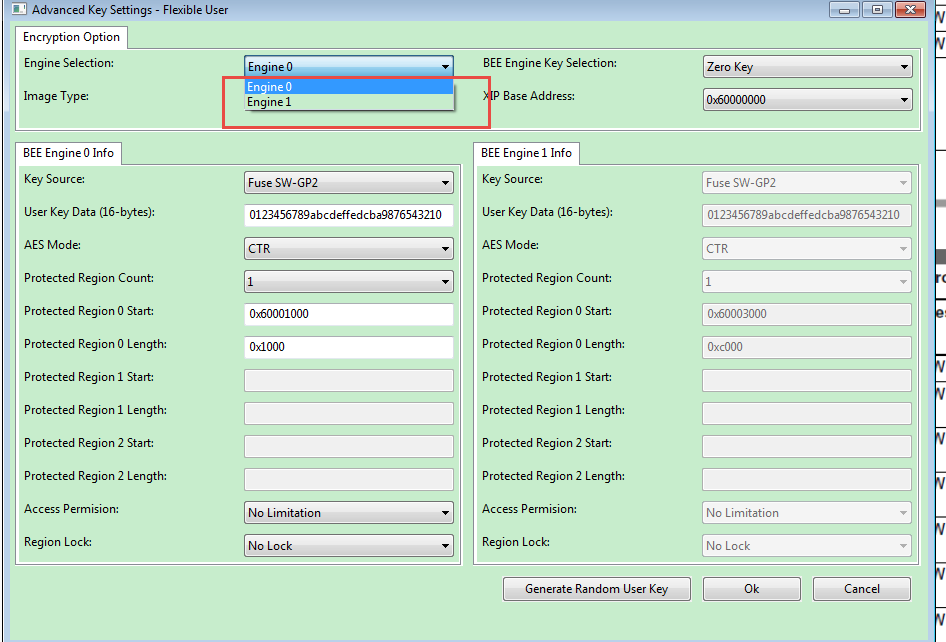The height and width of the screenshot is (642, 946).
Task: Confirm settings with the Ok button
Action: pyautogui.click(x=752, y=589)
